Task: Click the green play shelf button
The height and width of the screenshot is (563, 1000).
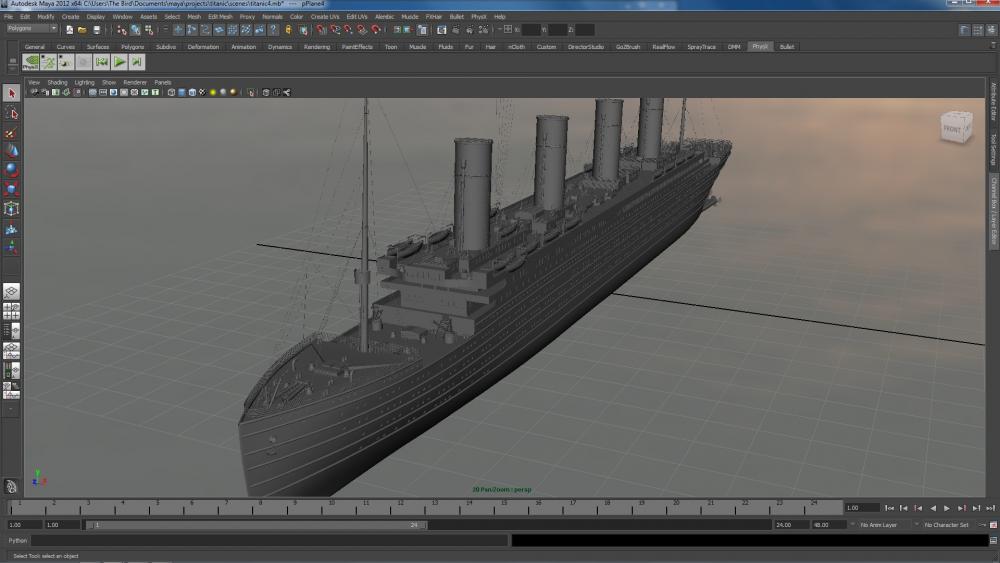Action: pos(119,62)
